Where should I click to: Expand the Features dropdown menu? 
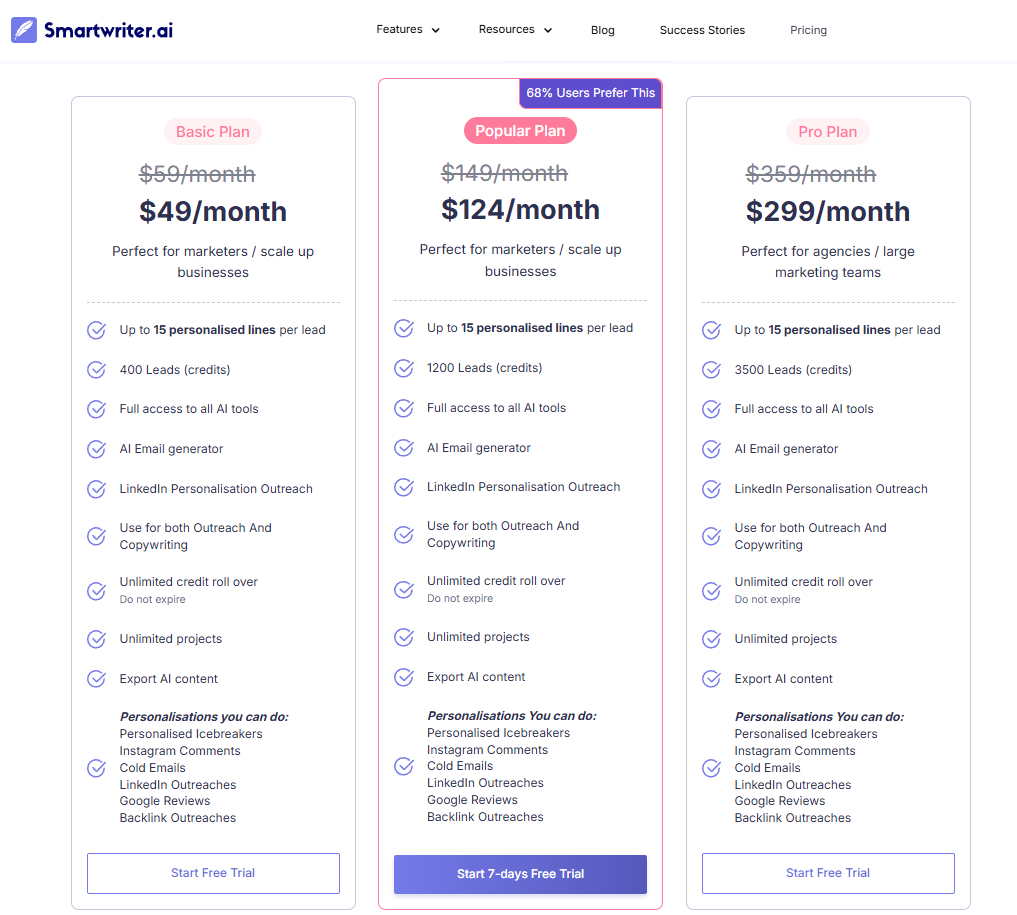[x=408, y=30]
